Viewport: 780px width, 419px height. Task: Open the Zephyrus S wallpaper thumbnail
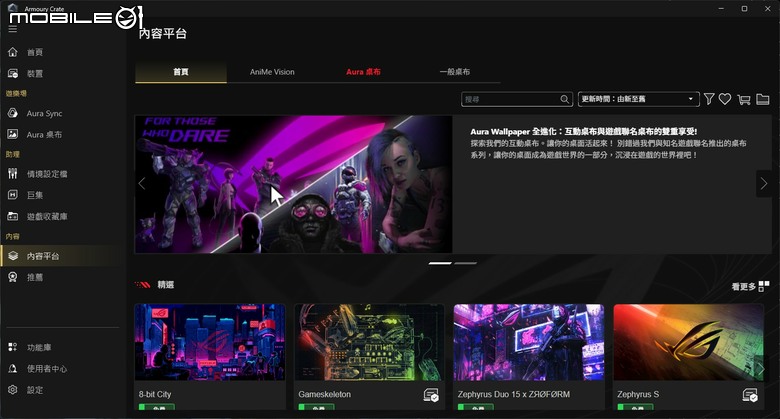pos(688,342)
